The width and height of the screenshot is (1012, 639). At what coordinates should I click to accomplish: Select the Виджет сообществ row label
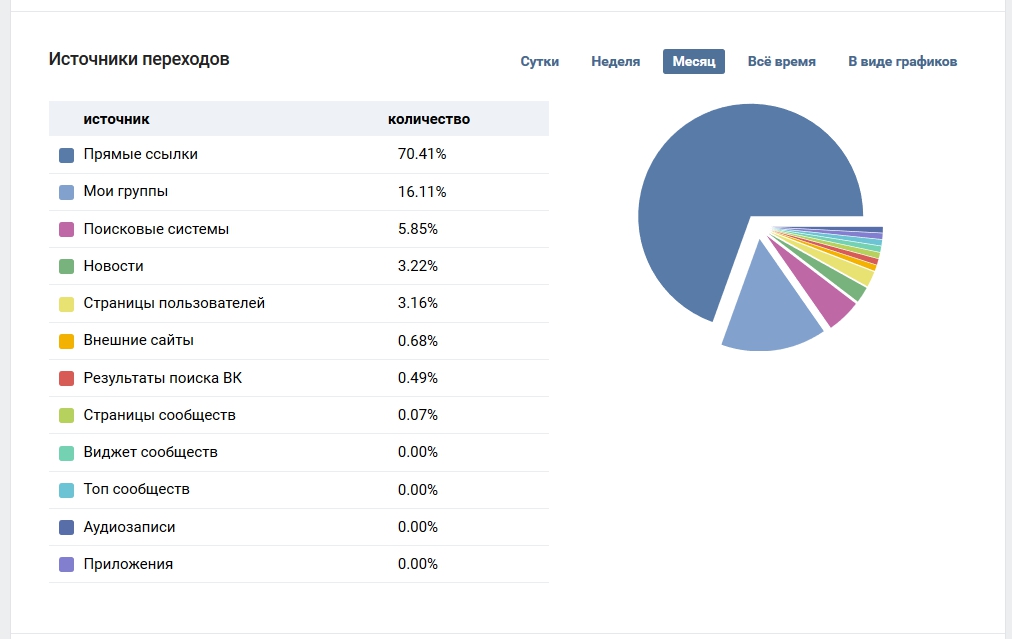click(150, 452)
